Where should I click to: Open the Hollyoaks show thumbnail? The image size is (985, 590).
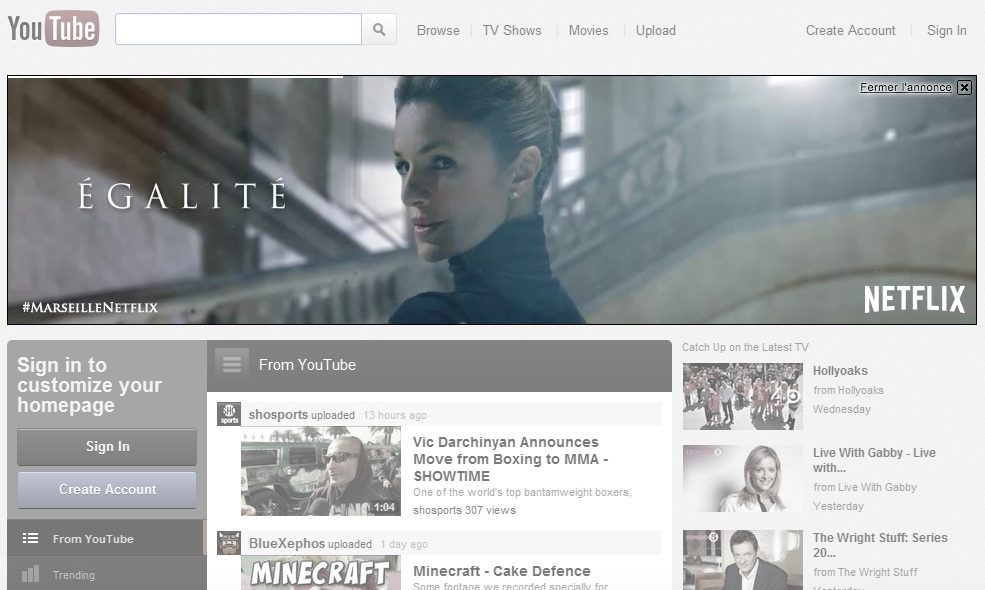(x=742, y=396)
